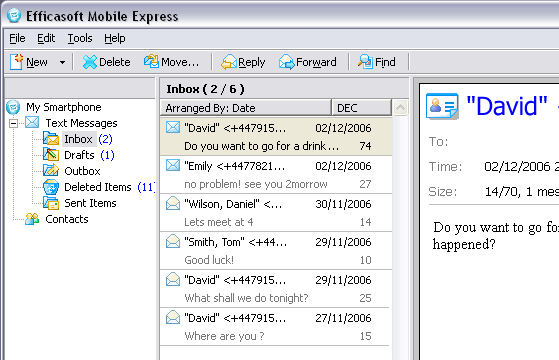Open the Inbox folder
The width and height of the screenshot is (559, 360).
78,139
